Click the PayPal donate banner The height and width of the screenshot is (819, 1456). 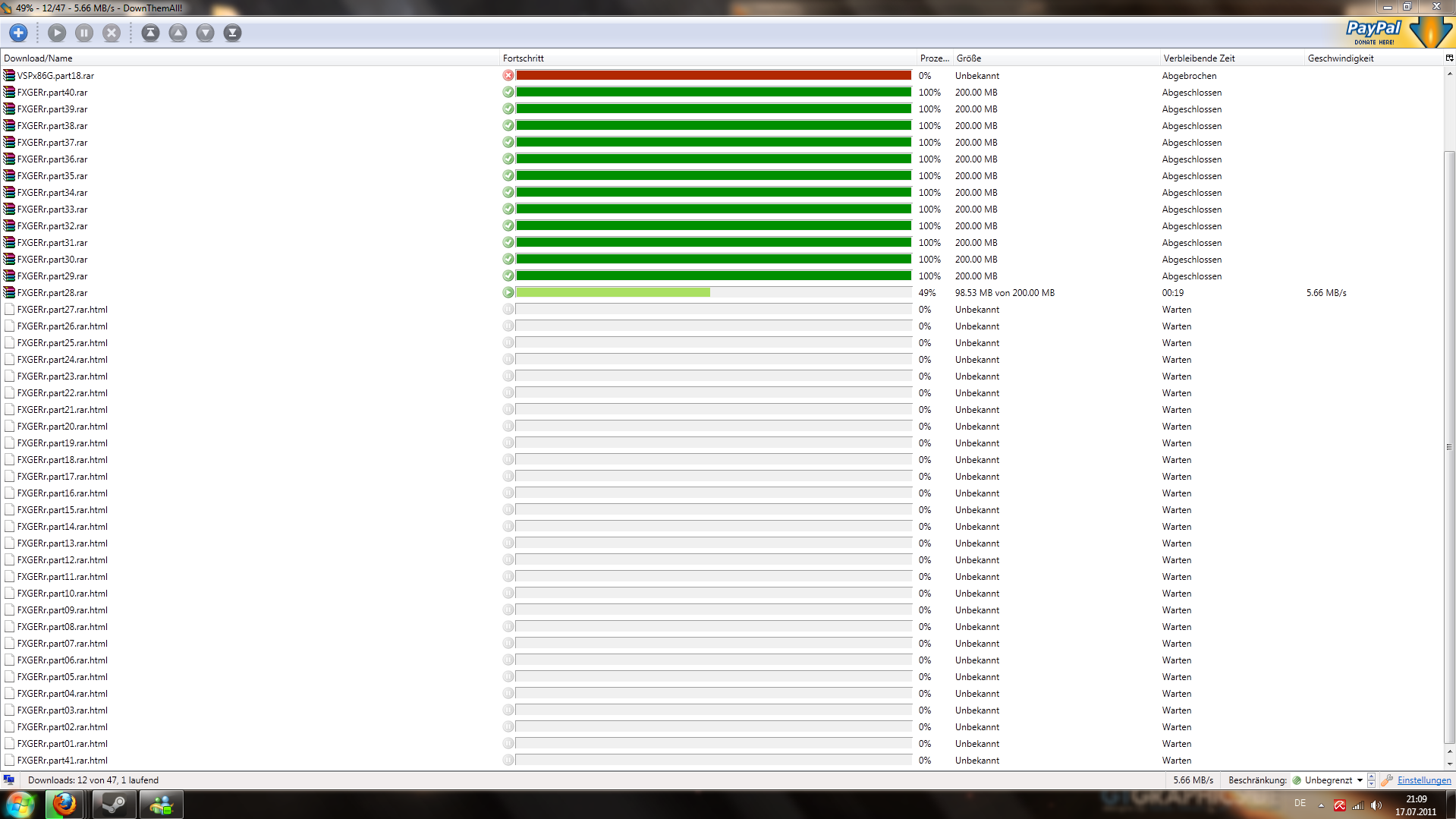(1396, 33)
